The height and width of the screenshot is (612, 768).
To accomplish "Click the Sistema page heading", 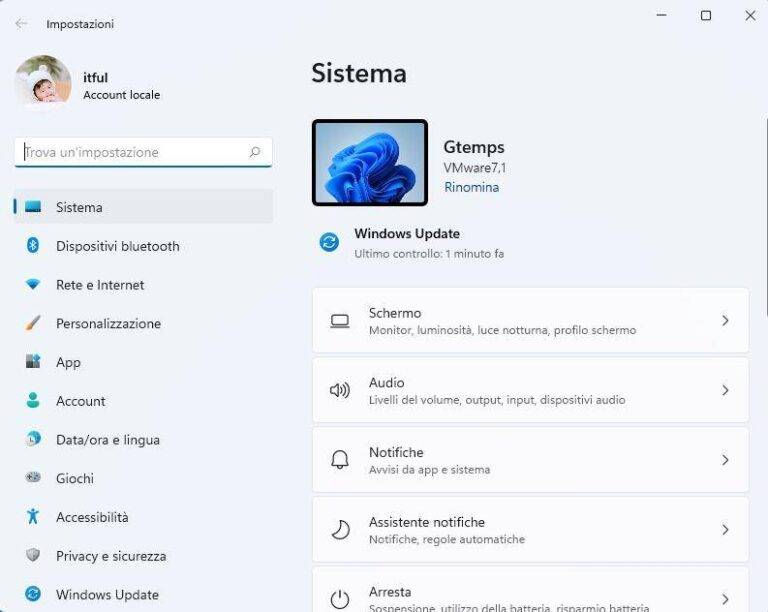I will point(359,73).
